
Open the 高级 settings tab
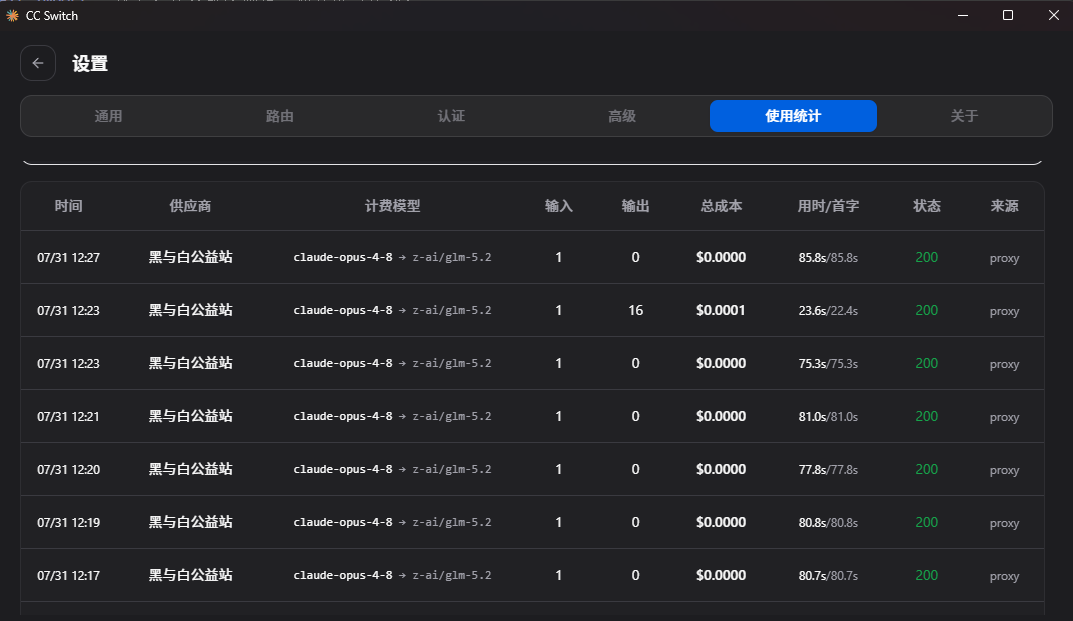(x=622, y=116)
